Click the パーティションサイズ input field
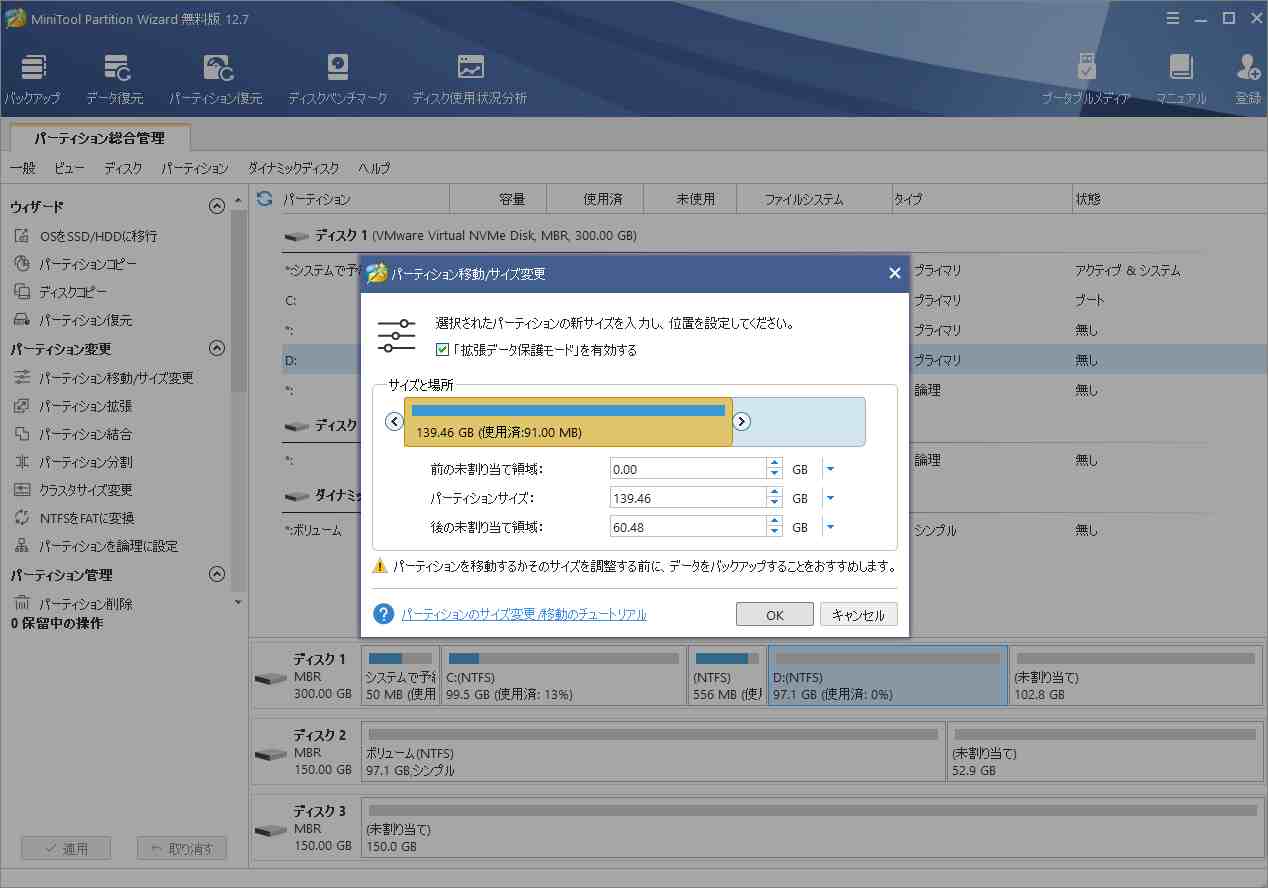The height and width of the screenshot is (888, 1268). 687,498
